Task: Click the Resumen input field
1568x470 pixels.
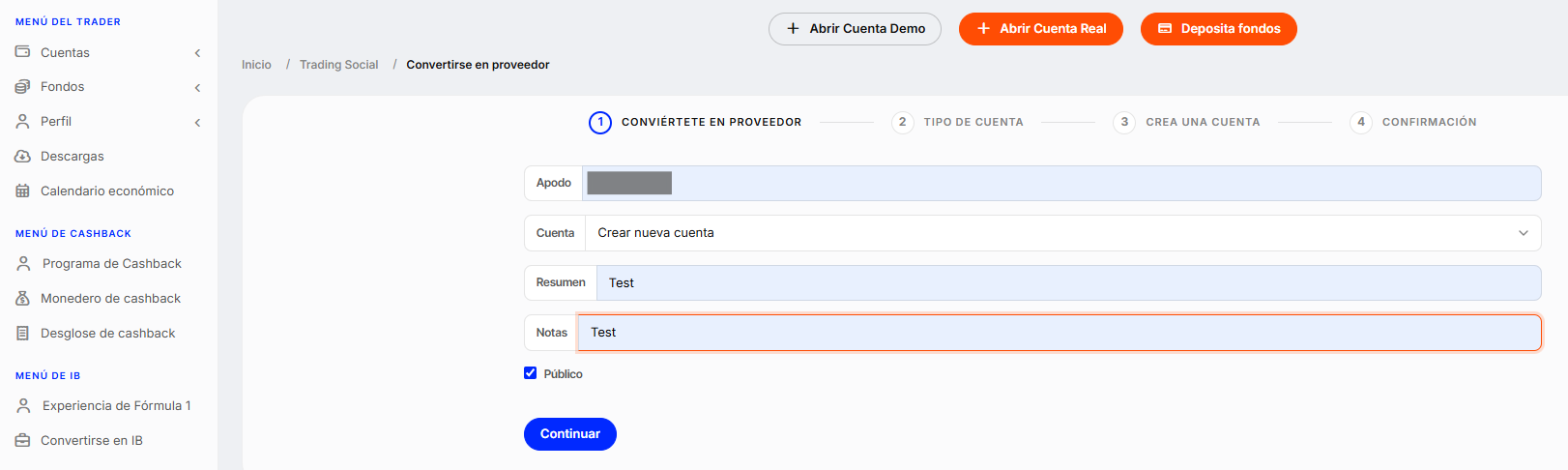Action: click(x=1068, y=283)
